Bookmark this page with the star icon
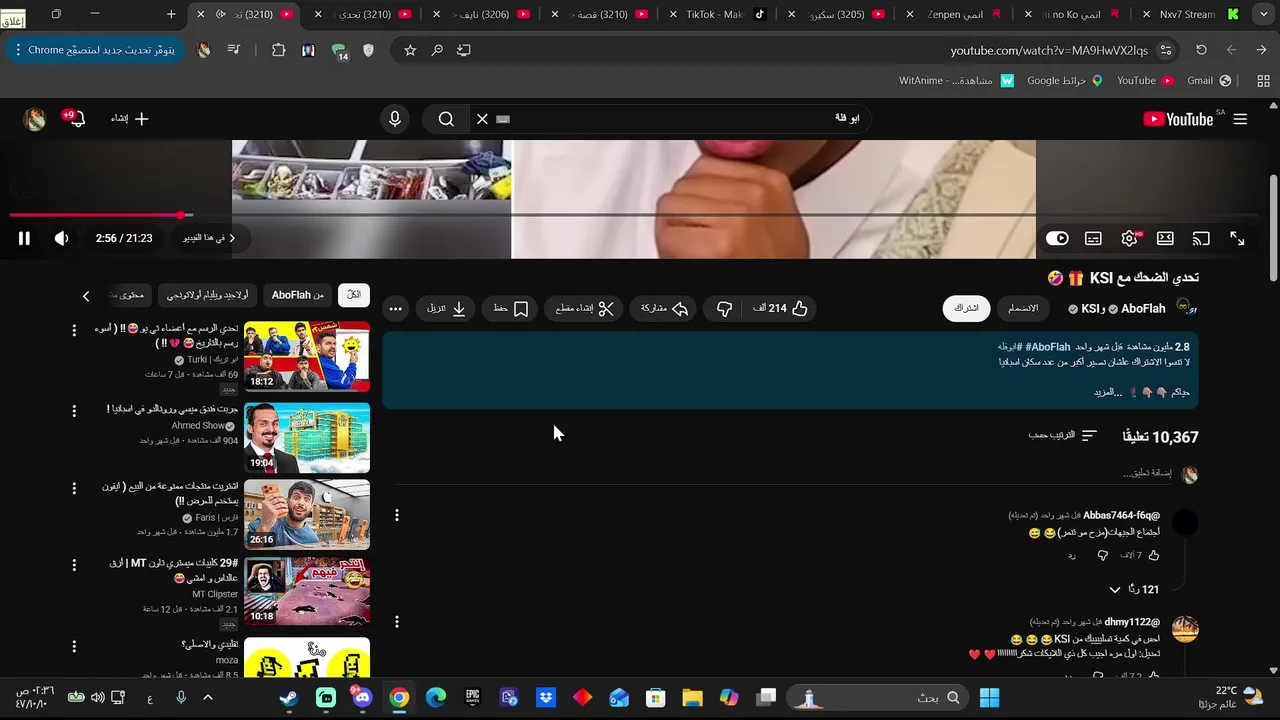 tap(410, 50)
